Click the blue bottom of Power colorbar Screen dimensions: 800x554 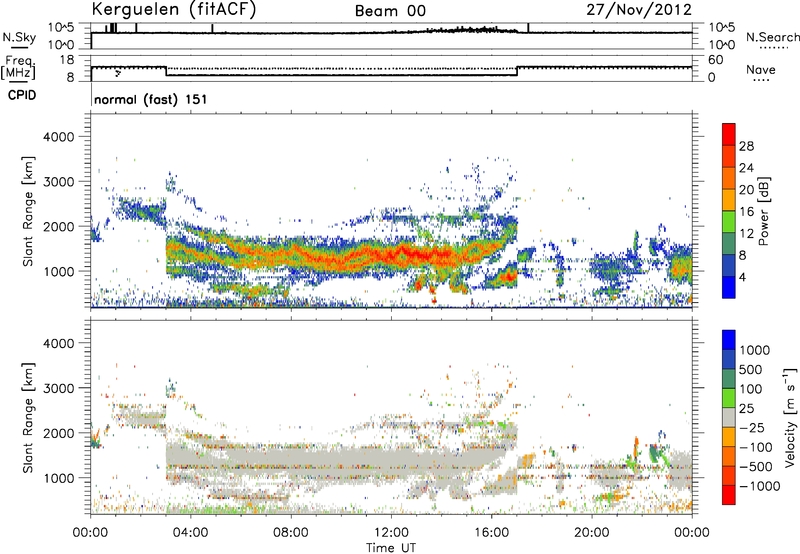tap(729, 290)
